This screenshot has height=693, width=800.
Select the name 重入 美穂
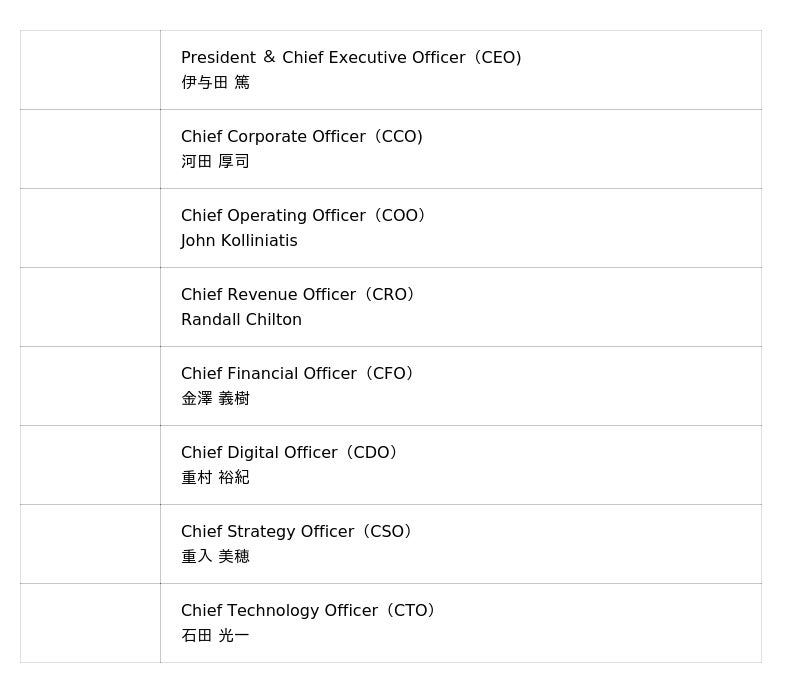[215, 557]
